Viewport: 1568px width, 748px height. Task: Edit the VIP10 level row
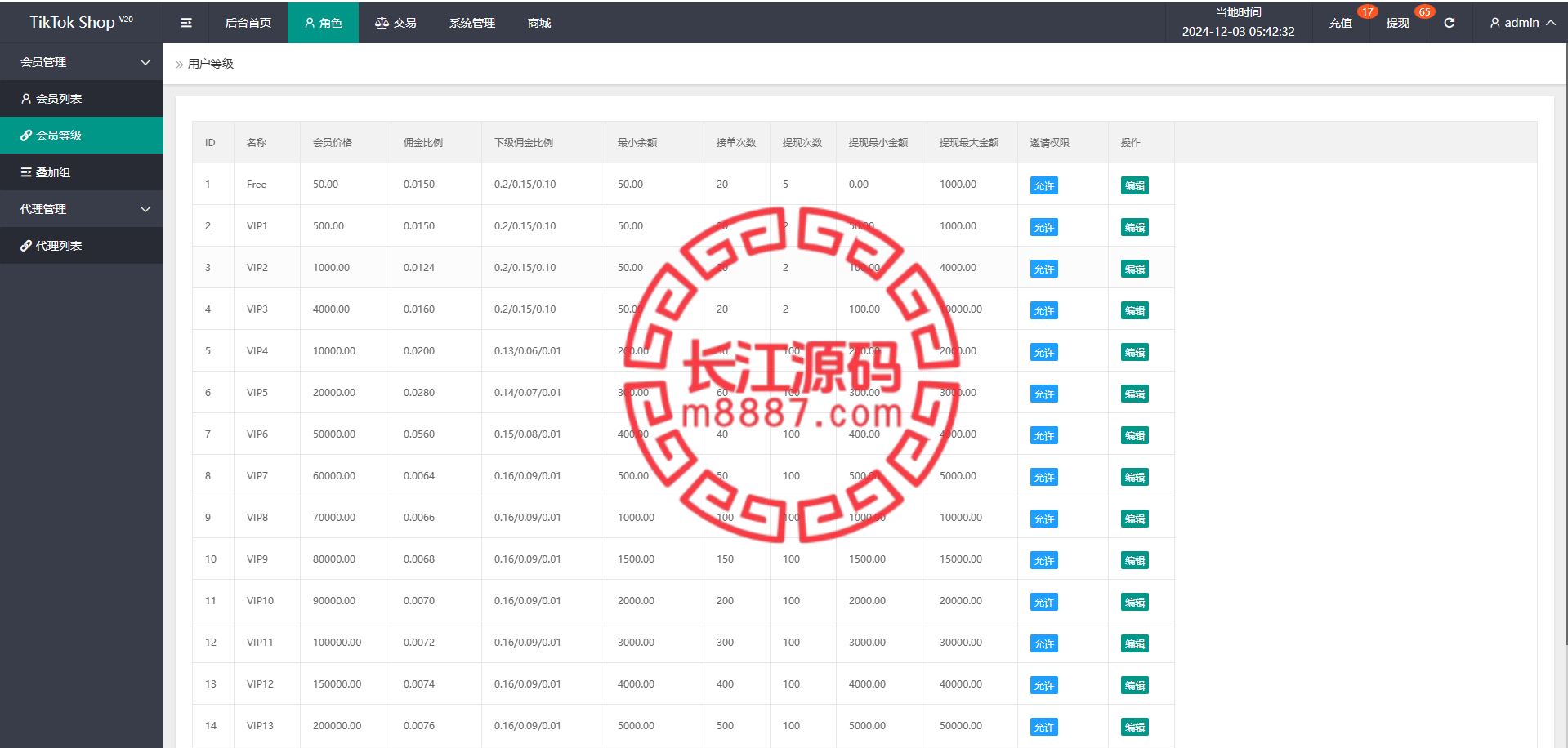pos(1135,602)
